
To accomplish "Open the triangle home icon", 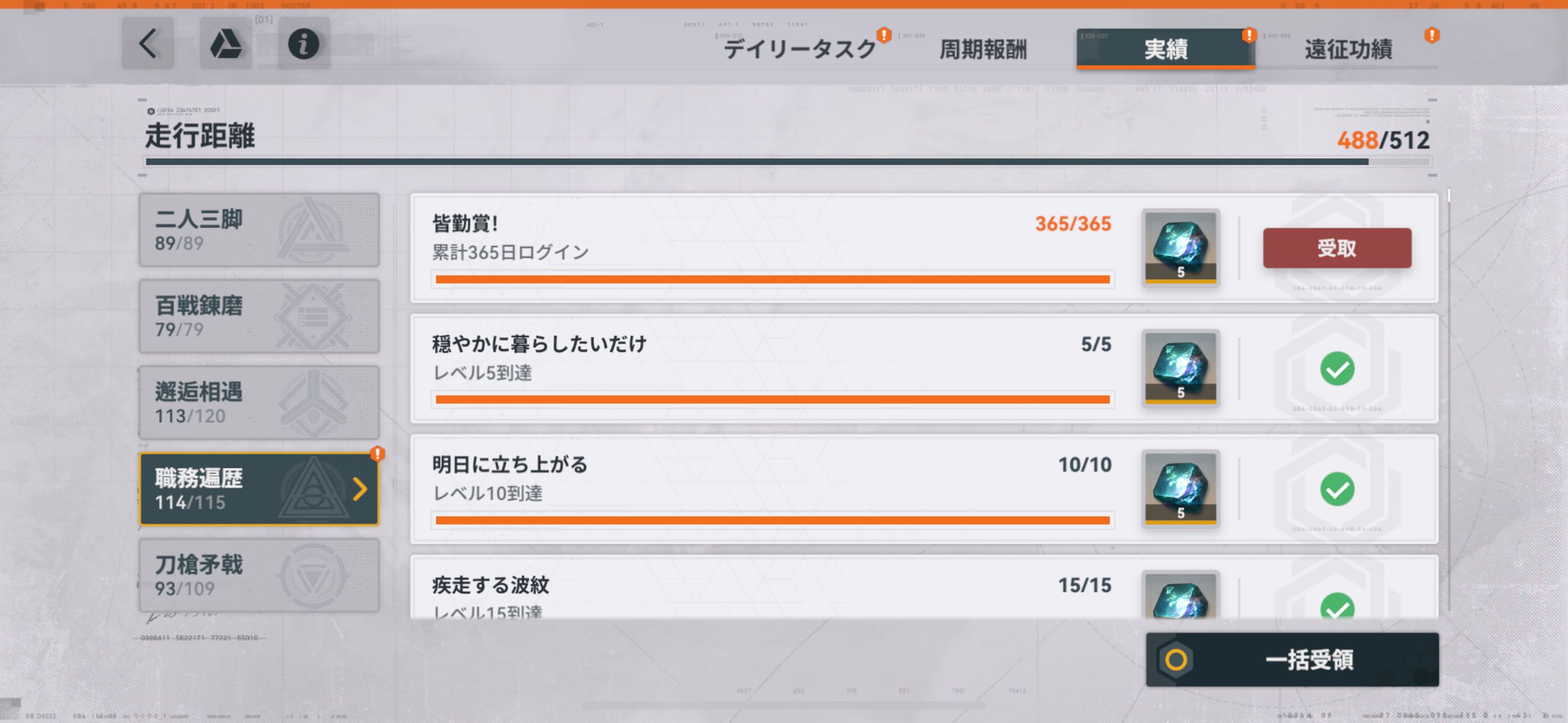I will [226, 44].
